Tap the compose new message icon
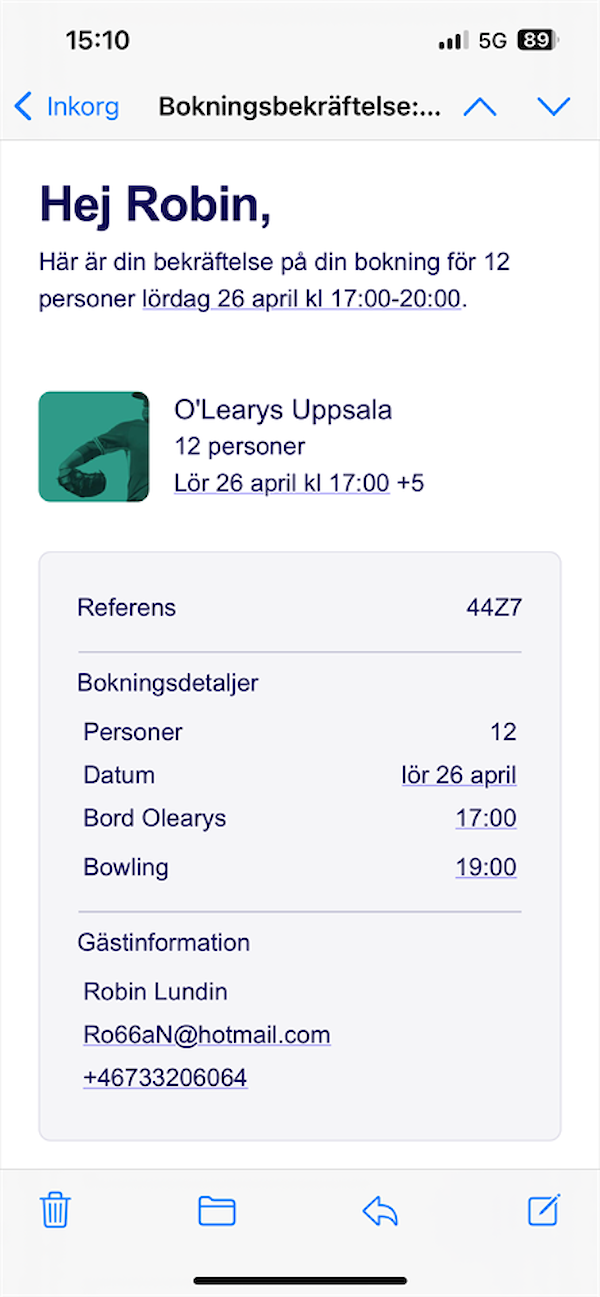Image resolution: width=600 pixels, height=1297 pixels. tap(544, 1210)
